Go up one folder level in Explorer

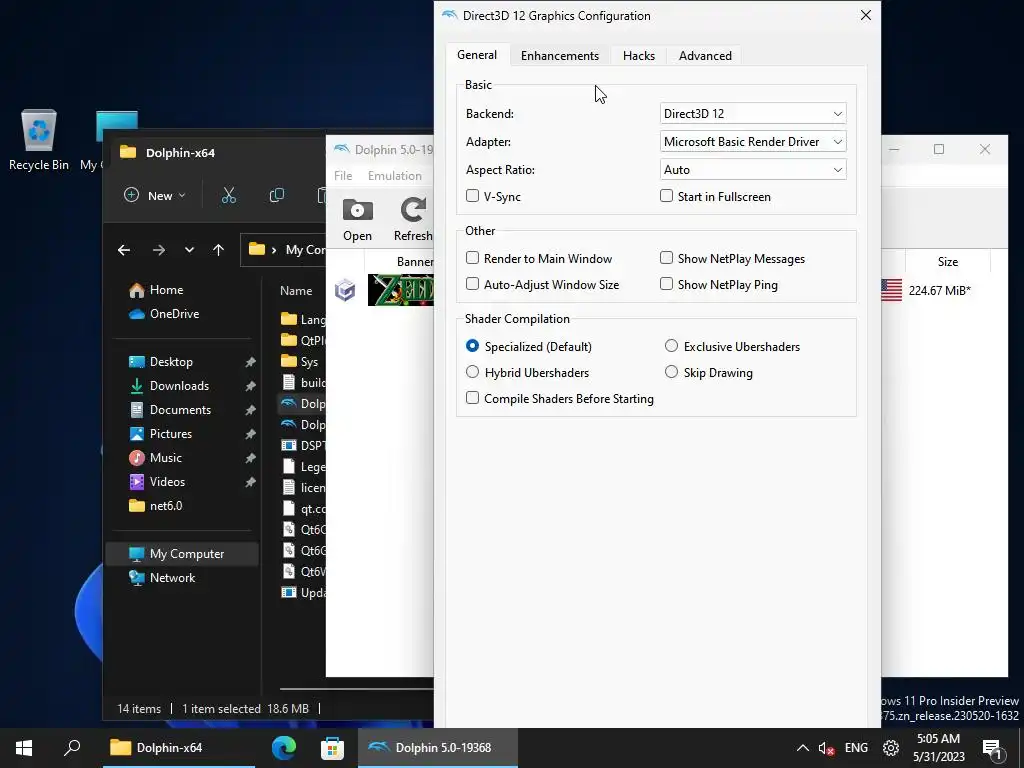(x=218, y=249)
